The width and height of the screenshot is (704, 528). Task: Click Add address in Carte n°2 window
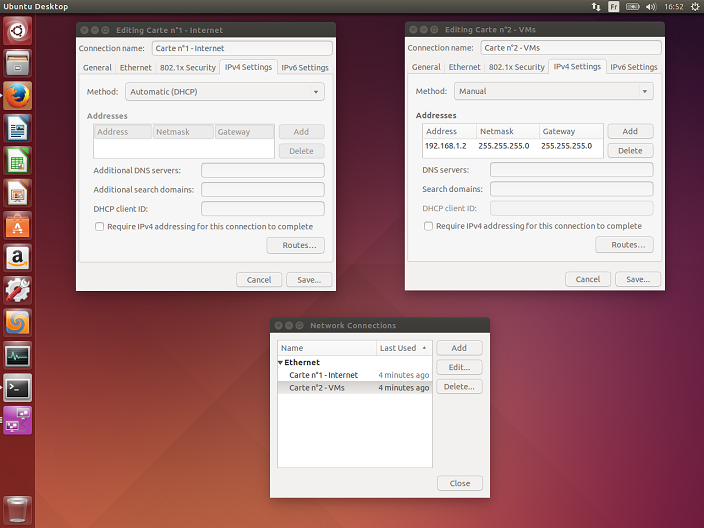point(630,131)
